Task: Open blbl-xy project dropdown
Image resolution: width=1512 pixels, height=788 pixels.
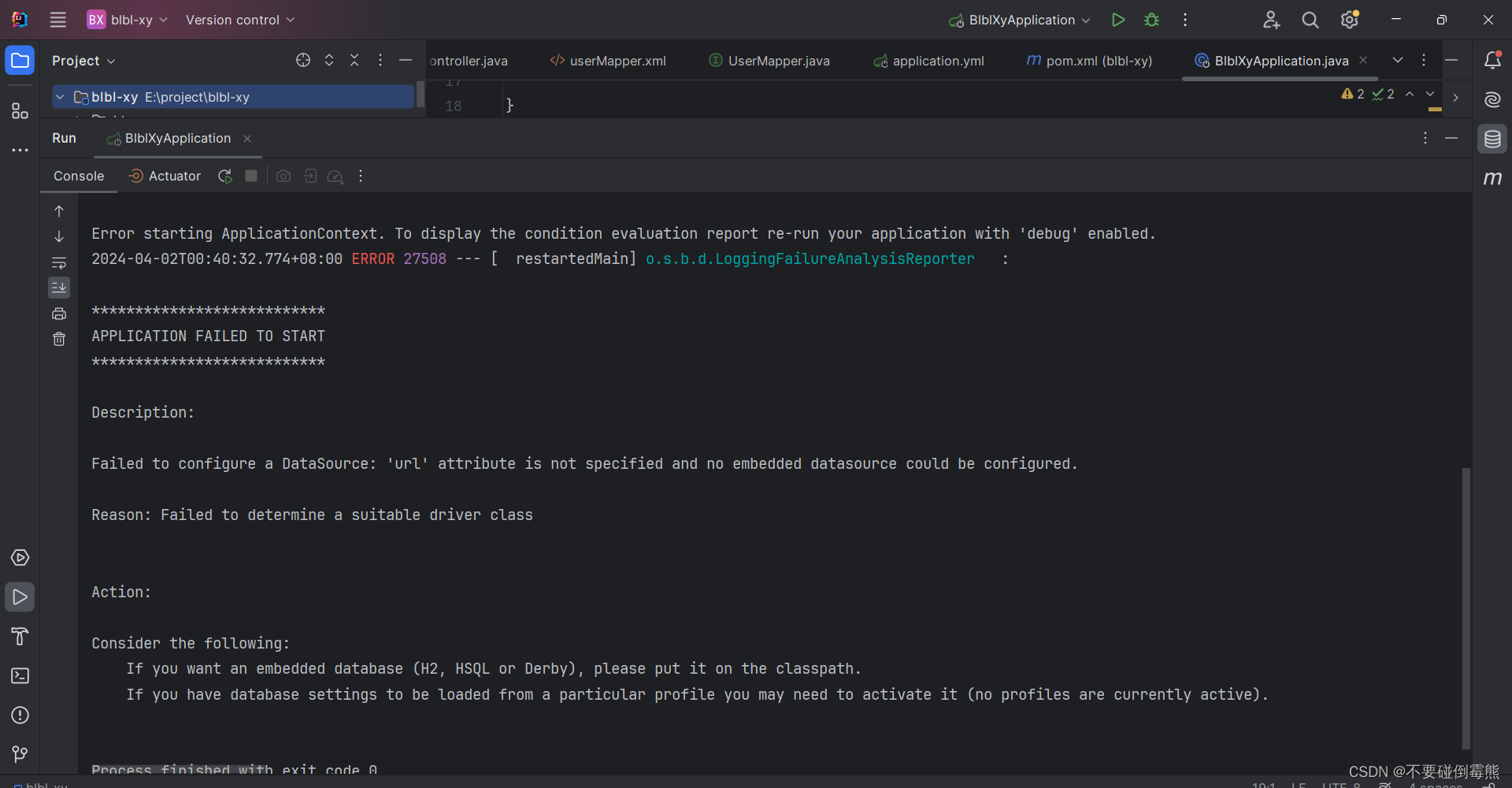Action: (x=128, y=20)
